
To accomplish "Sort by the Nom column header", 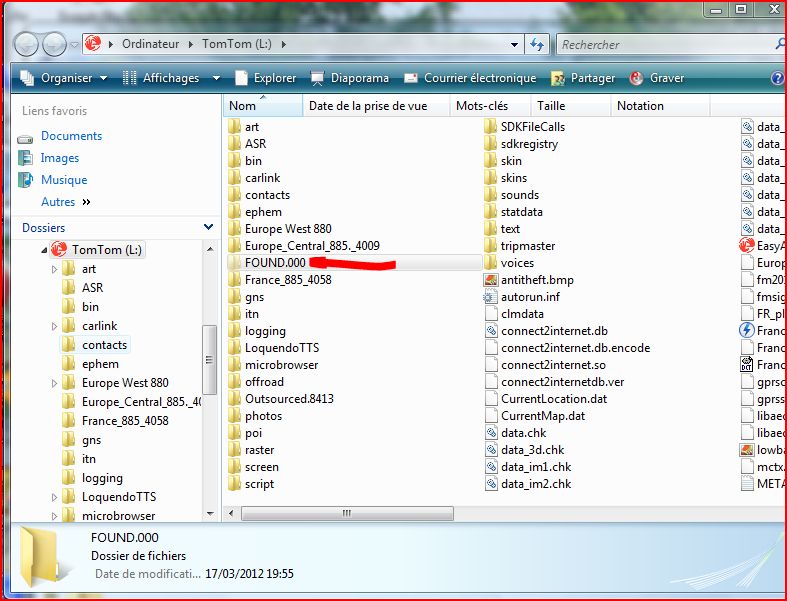I will pyautogui.click(x=263, y=106).
